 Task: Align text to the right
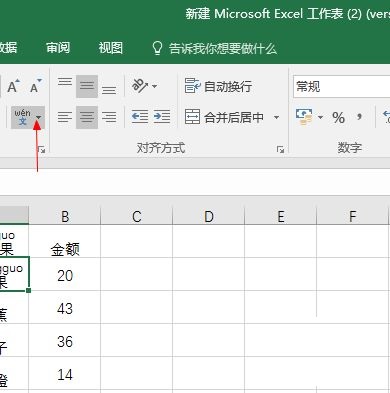coord(109,117)
